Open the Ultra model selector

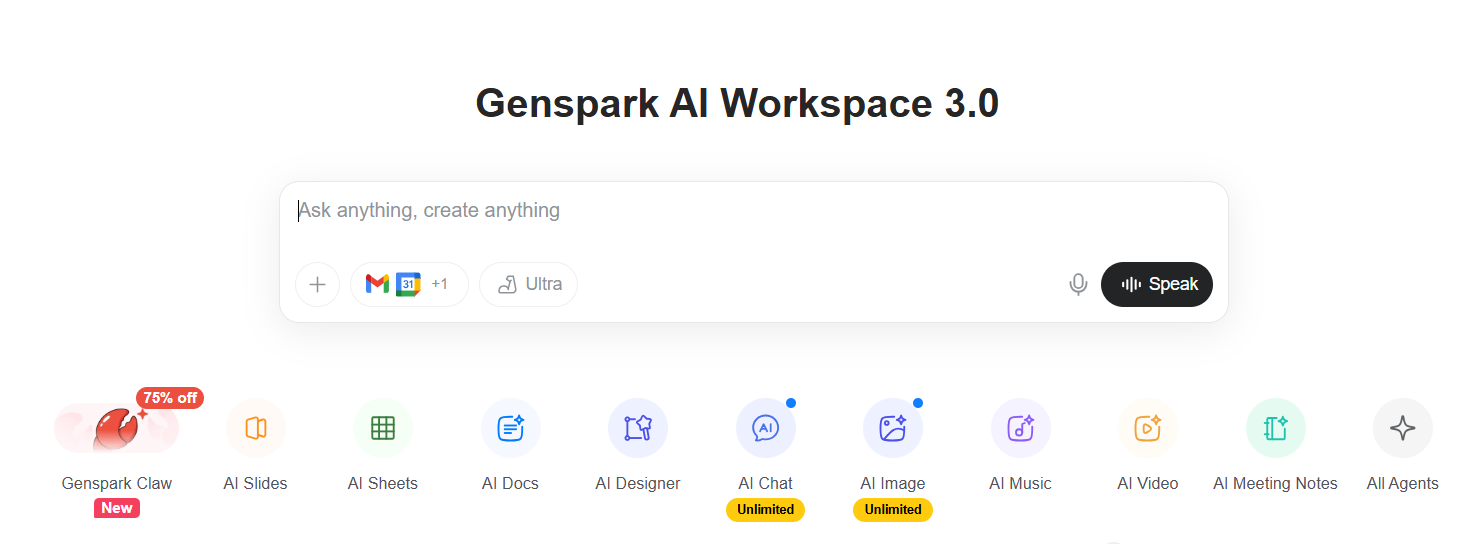tap(528, 284)
